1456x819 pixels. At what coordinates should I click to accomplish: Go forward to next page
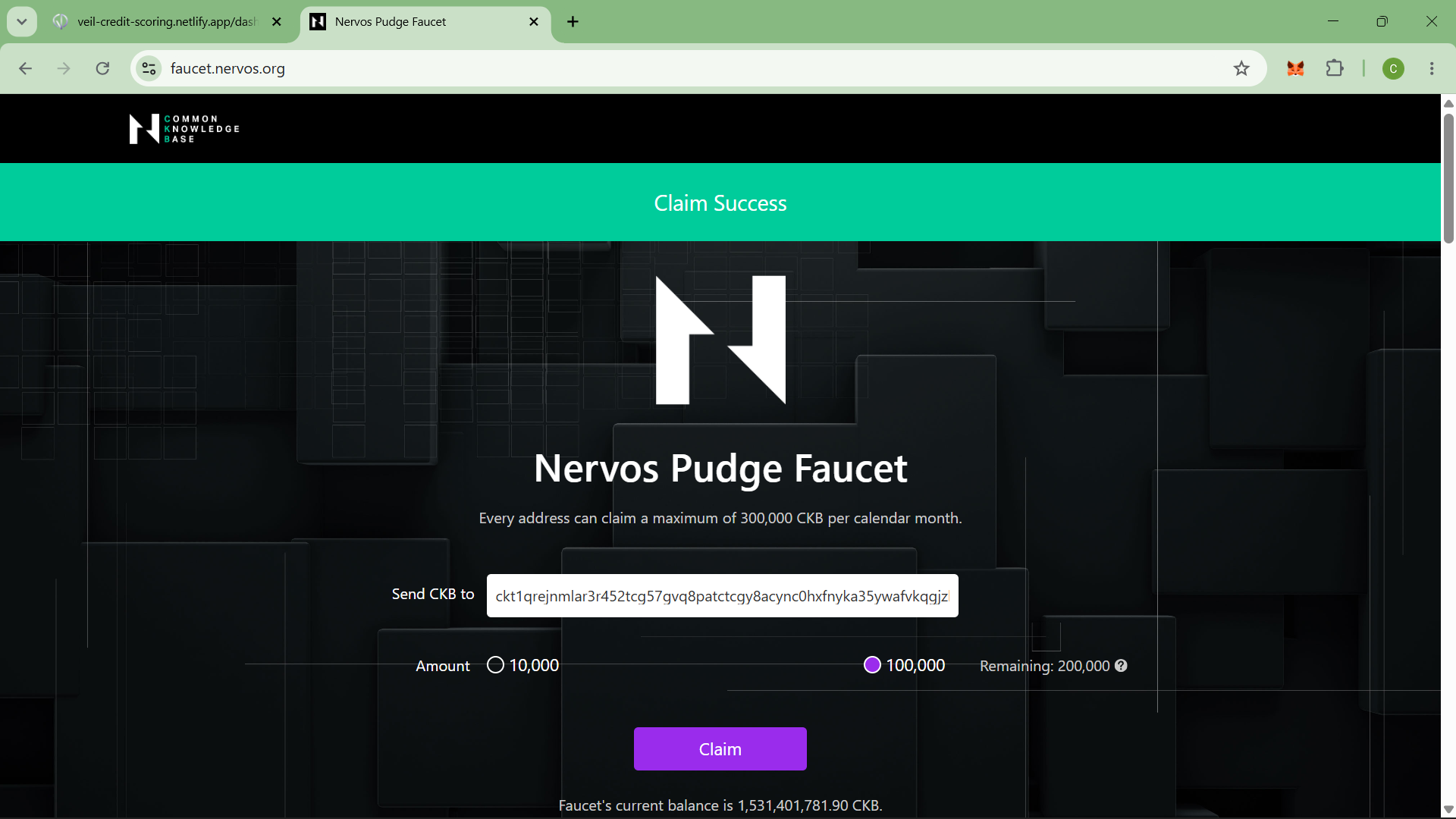click(64, 69)
